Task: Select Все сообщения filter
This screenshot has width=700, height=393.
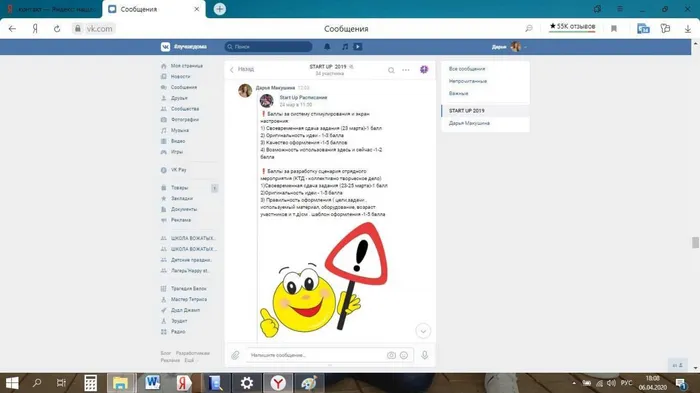Action: pyautogui.click(x=467, y=69)
